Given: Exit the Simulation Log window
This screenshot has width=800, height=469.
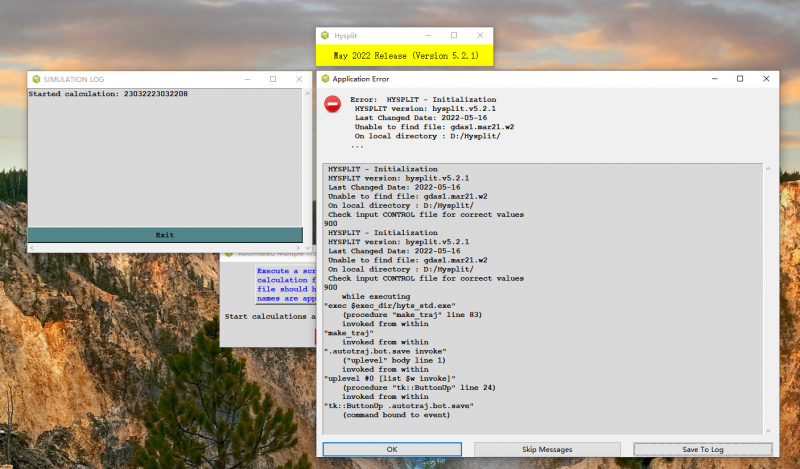Looking at the screenshot, I should tap(164, 235).
